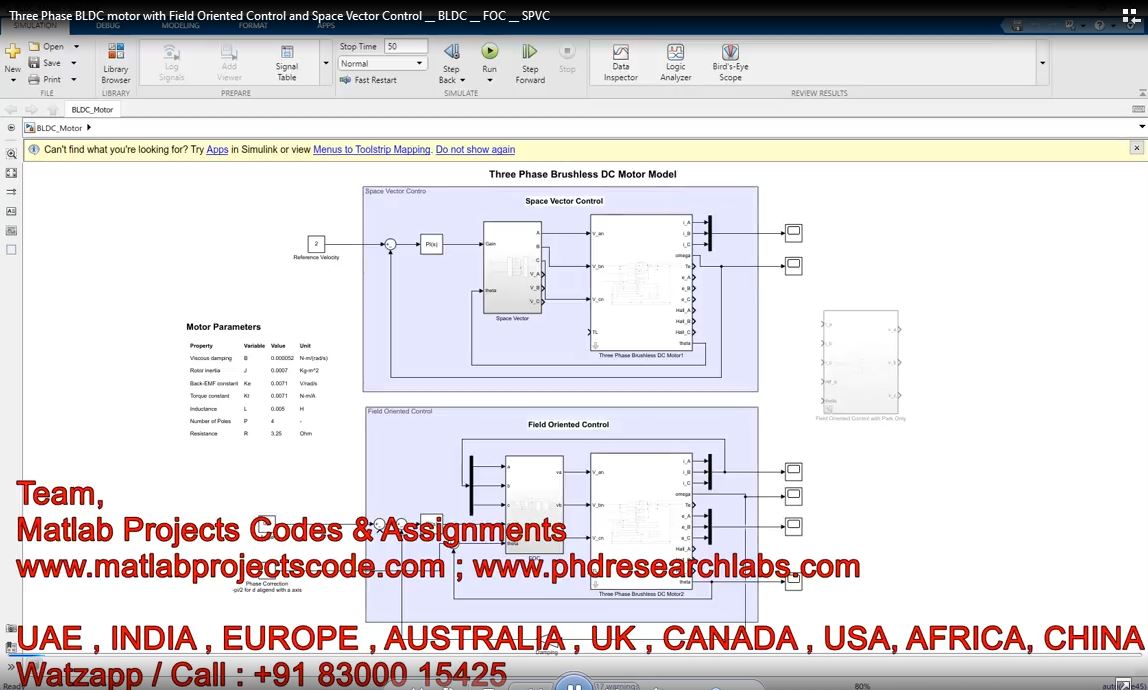Image resolution: width=1148 pixels, height=690 pixels.
Task: Switch to the FORMAT ribbon tab
Action: point(253,26)
